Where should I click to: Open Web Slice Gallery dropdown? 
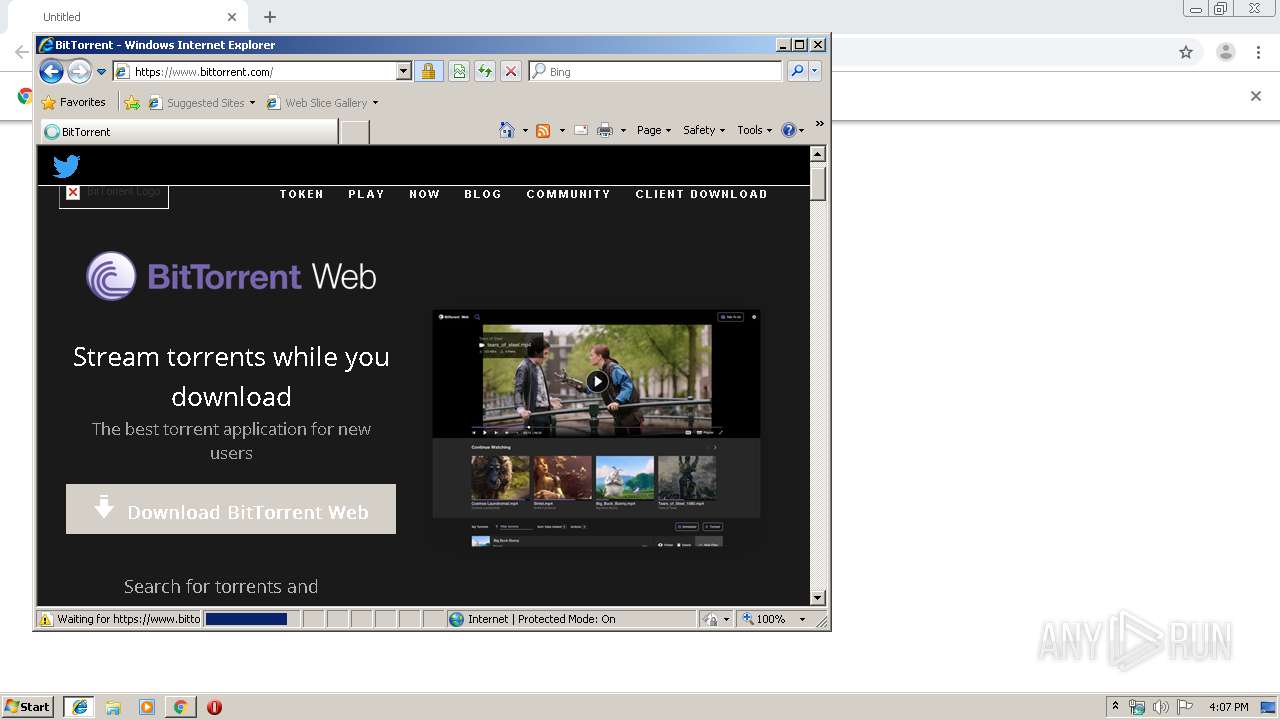tap(322, 102)
